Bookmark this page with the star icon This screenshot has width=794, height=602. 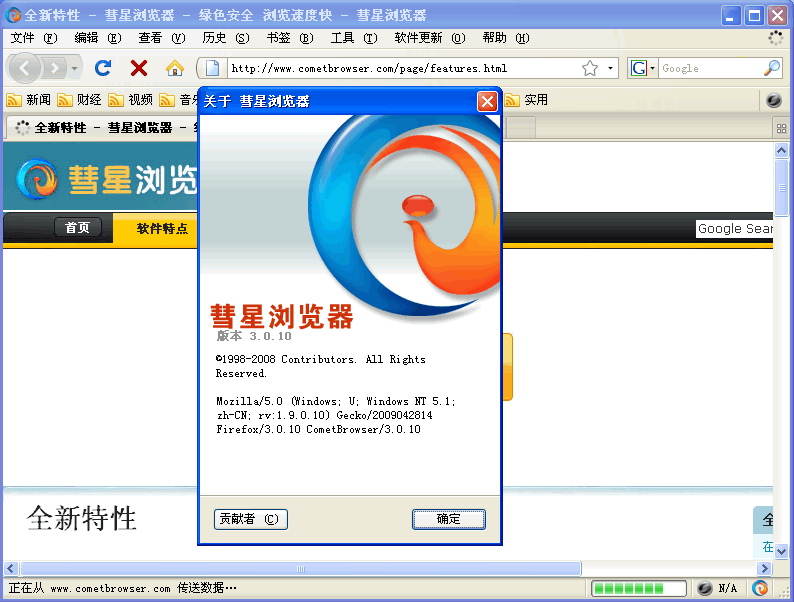590,68
